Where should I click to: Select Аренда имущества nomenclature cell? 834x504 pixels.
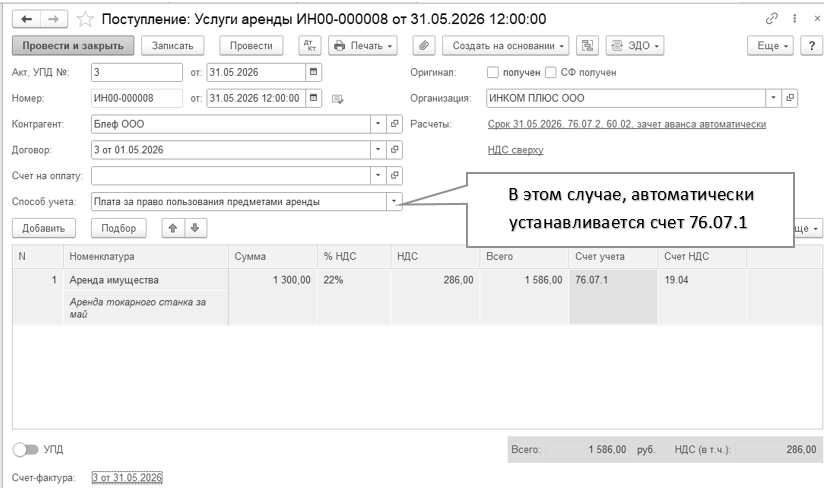pos(146,280)
